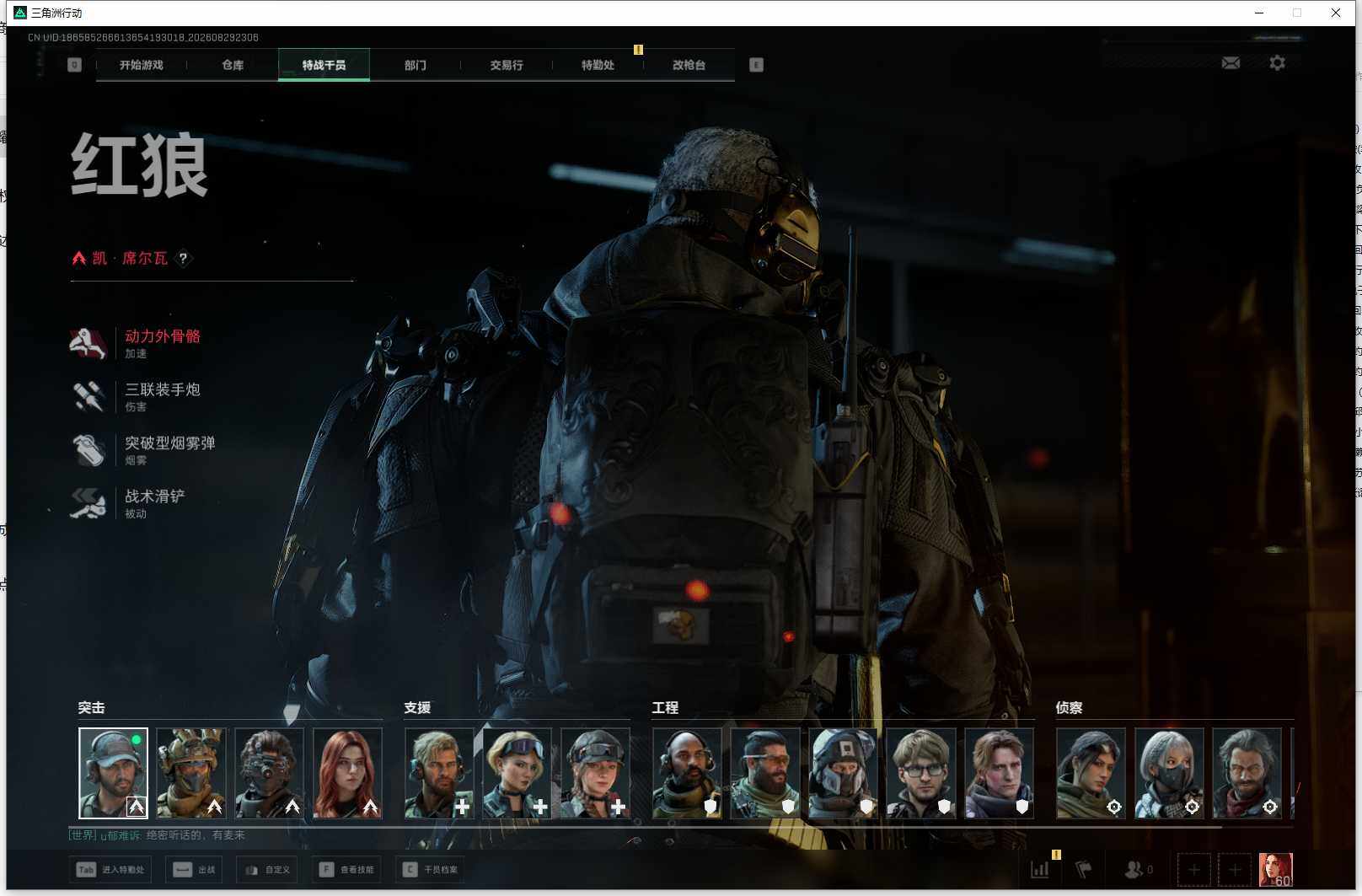Select the highlighted 突击 operator wearing a cap

pyautogui.click(x=113, y=773)
